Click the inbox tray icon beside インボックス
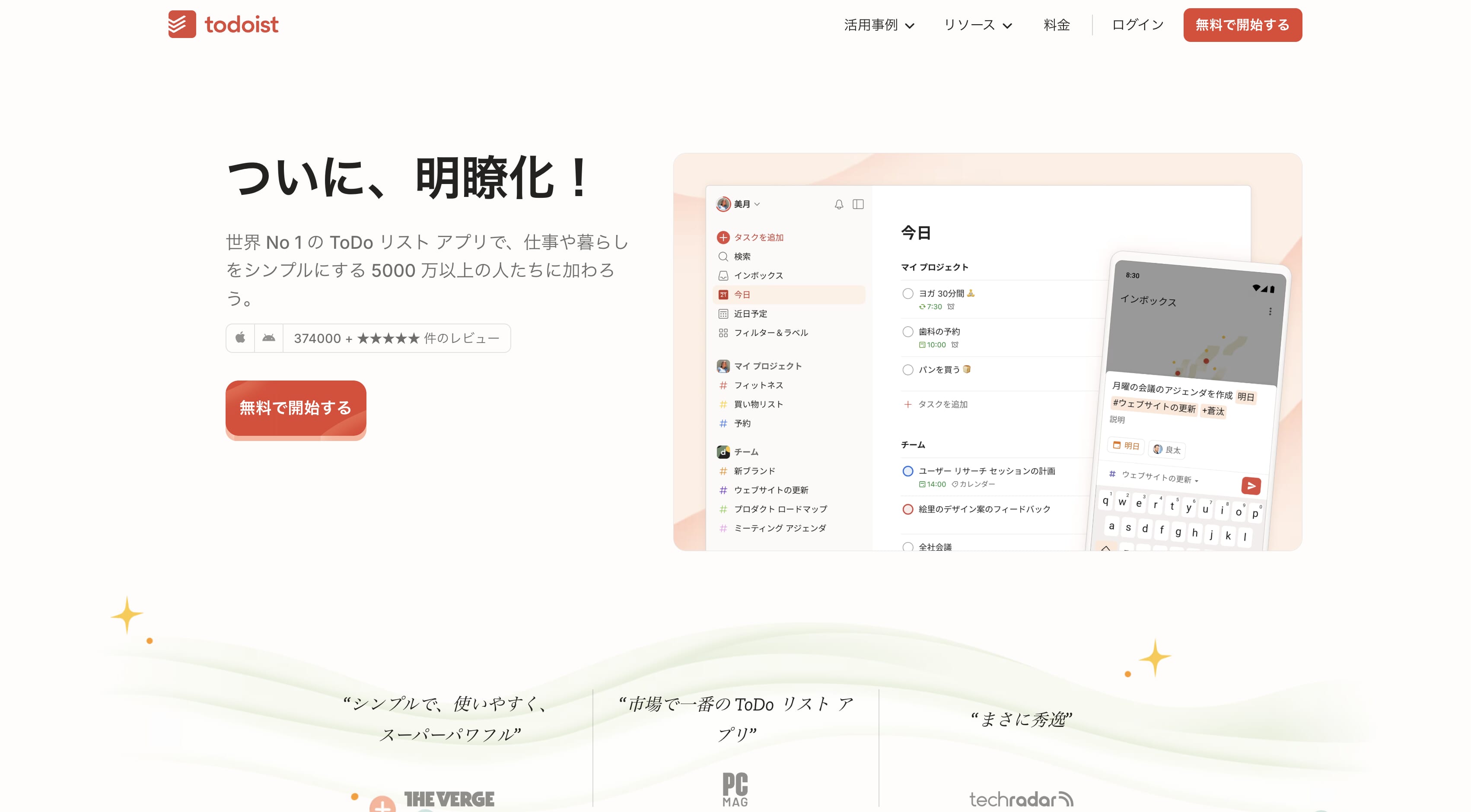The image size is (1471, 812). [723, 275]
